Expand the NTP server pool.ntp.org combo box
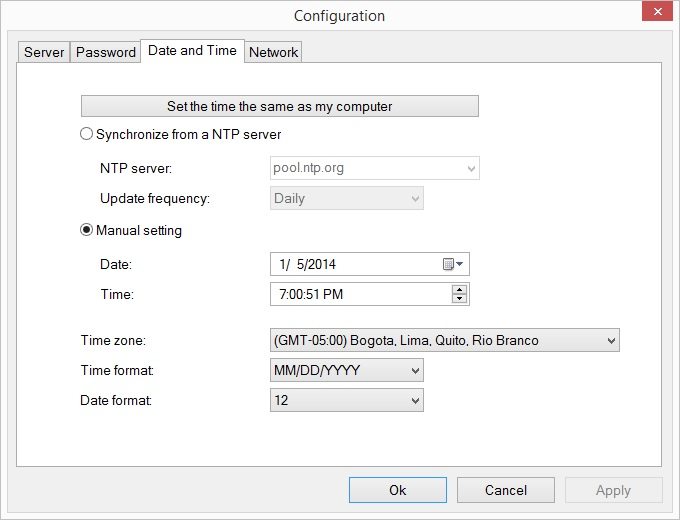Viewport: 680px width, 520px height. [375, 168]
